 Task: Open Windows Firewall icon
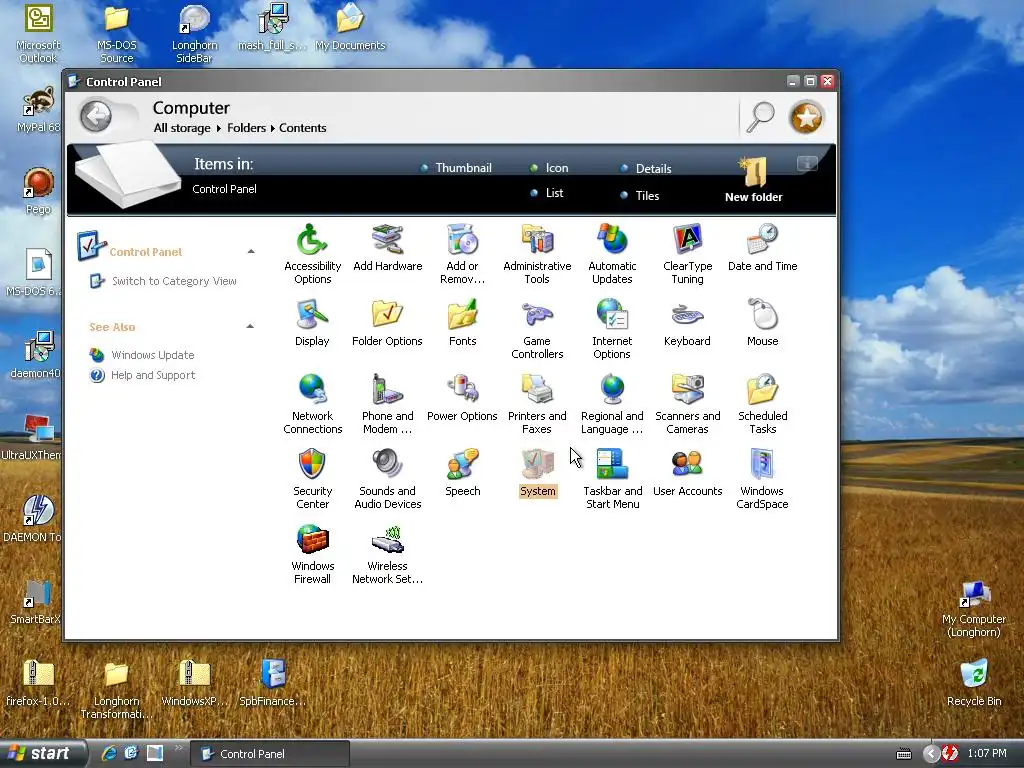pyautogui.click(x=312, y=554)
